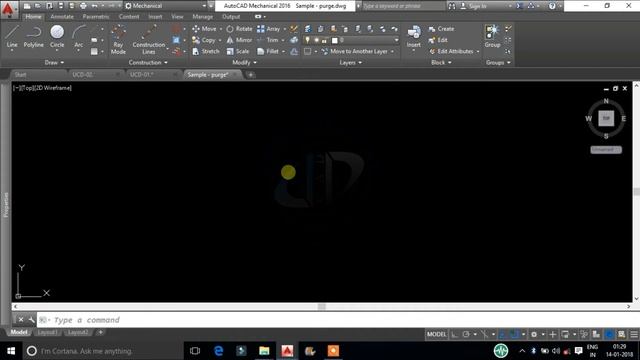
Task: Open a new drawing tab with plus
Action: point(250,75)
